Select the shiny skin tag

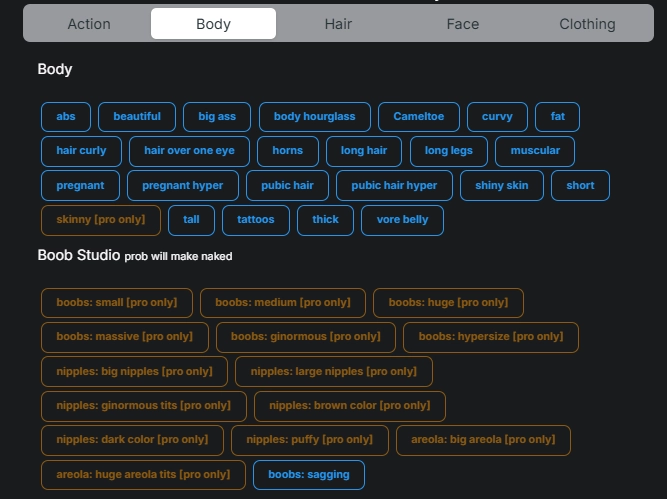[502, 186]
